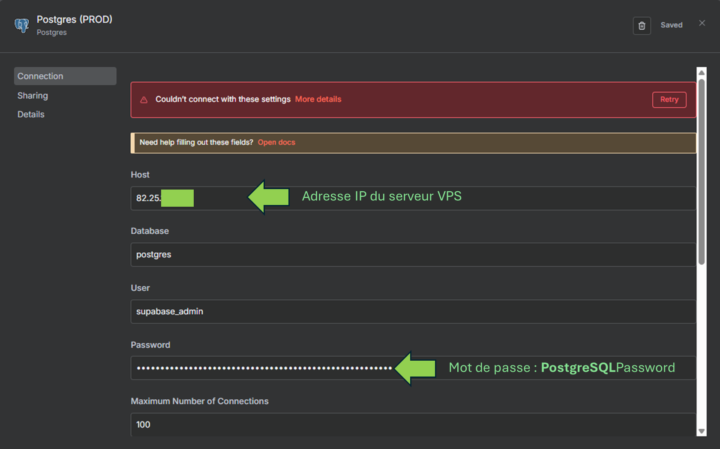The image size is (720, 449).
Task: Open the More details error link
Action: click(x=318, y=100)
